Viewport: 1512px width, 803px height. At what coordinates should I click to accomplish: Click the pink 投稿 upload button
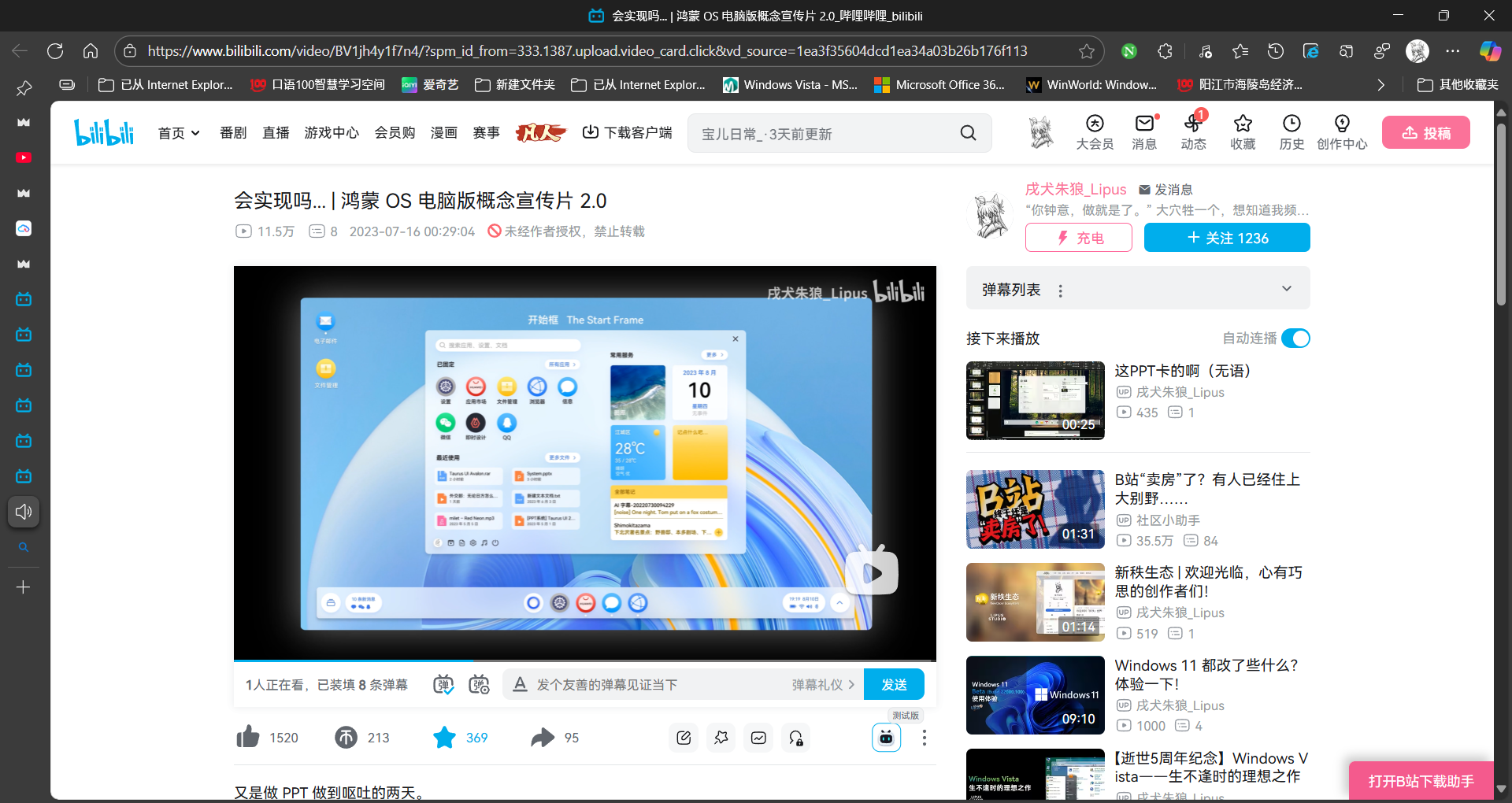pyautogui.click(x=1426, y=132)
